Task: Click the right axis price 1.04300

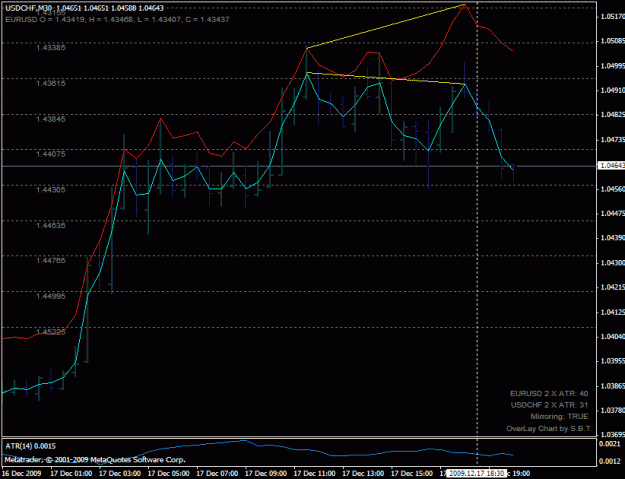Action: (x=612, y=263)
